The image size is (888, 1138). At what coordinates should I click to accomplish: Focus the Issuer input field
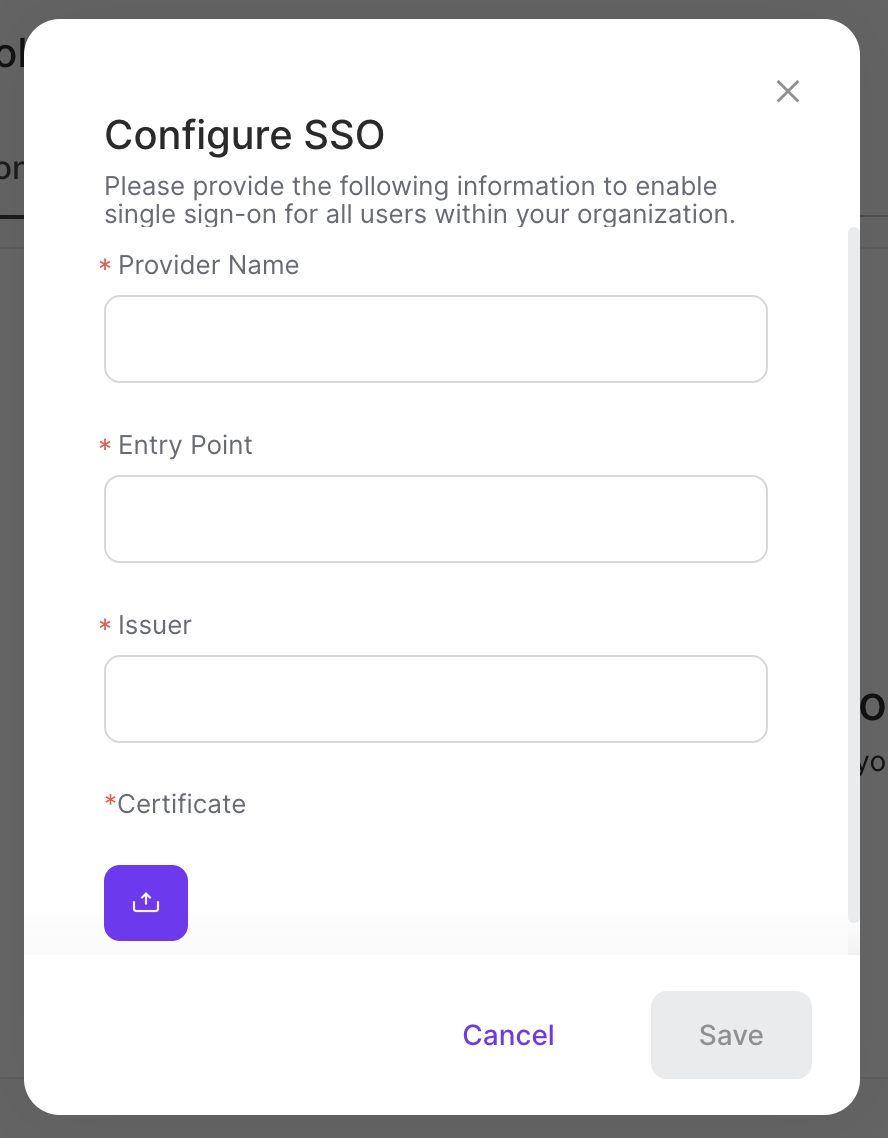click(x=435, y=698)
